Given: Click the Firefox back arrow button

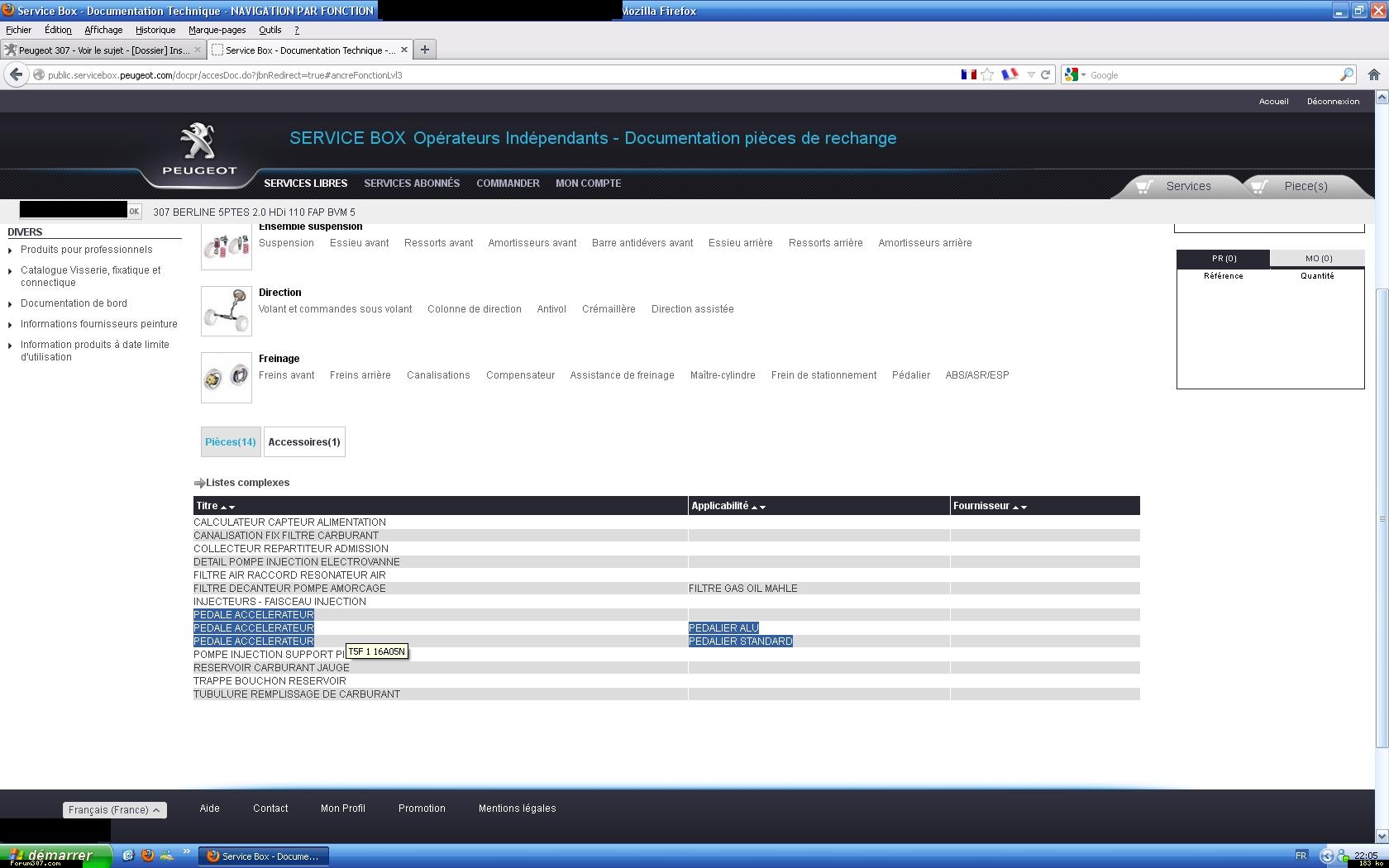Looking at the screenshot, I should [x=16, y=74].
